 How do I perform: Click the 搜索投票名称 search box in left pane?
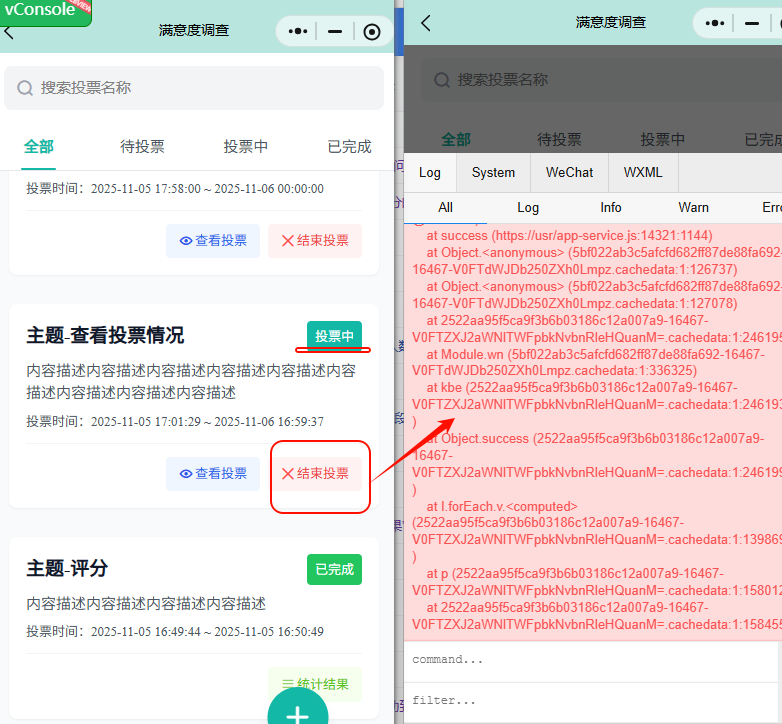point(194,88)
